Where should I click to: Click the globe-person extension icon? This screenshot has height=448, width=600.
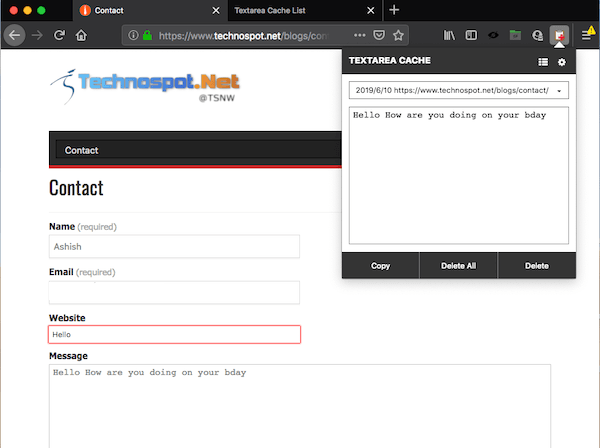click(x=538, y=35)
